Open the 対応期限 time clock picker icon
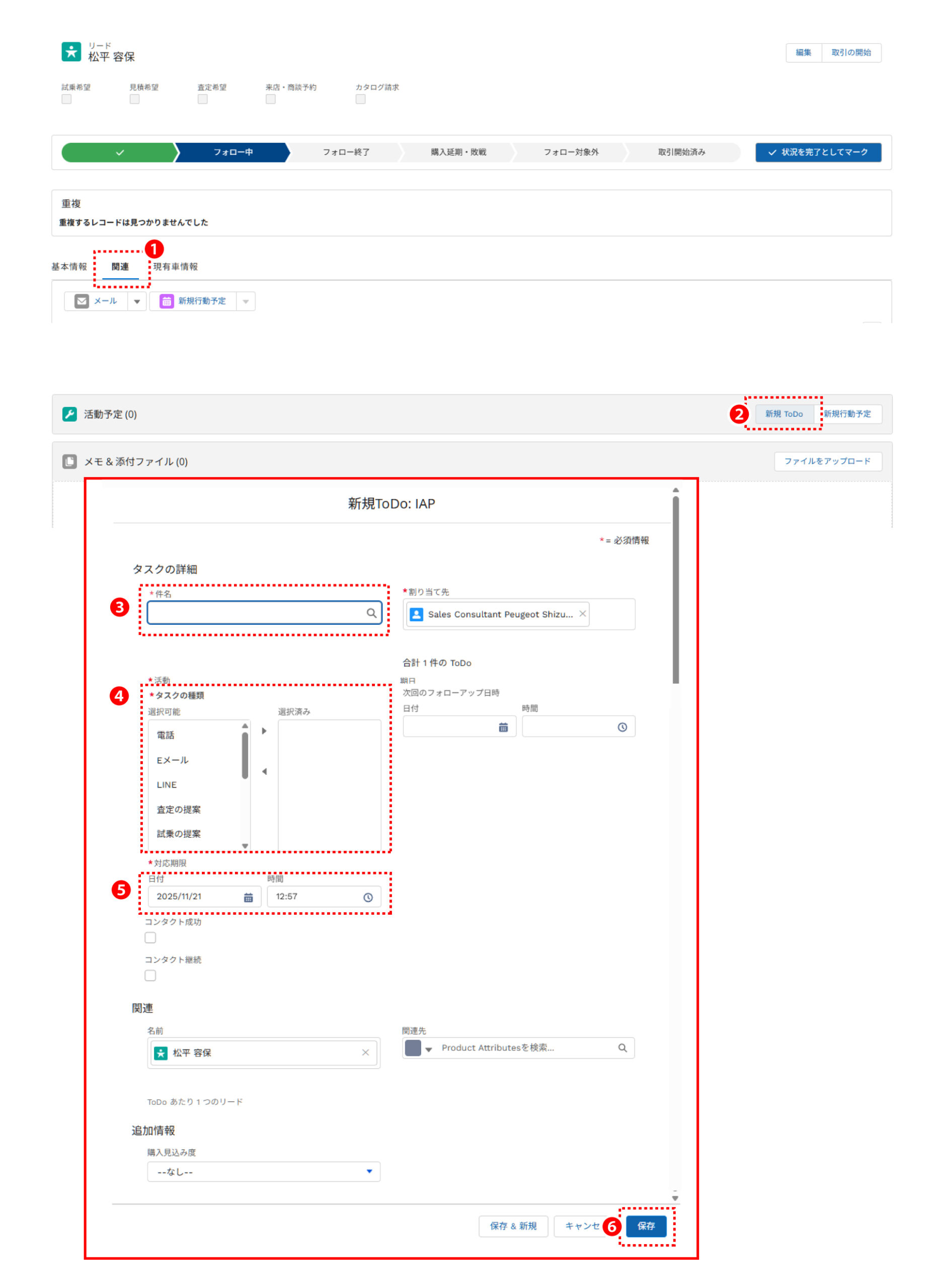The height and width of the screenshot is (1288, 936). coord(368,897)
